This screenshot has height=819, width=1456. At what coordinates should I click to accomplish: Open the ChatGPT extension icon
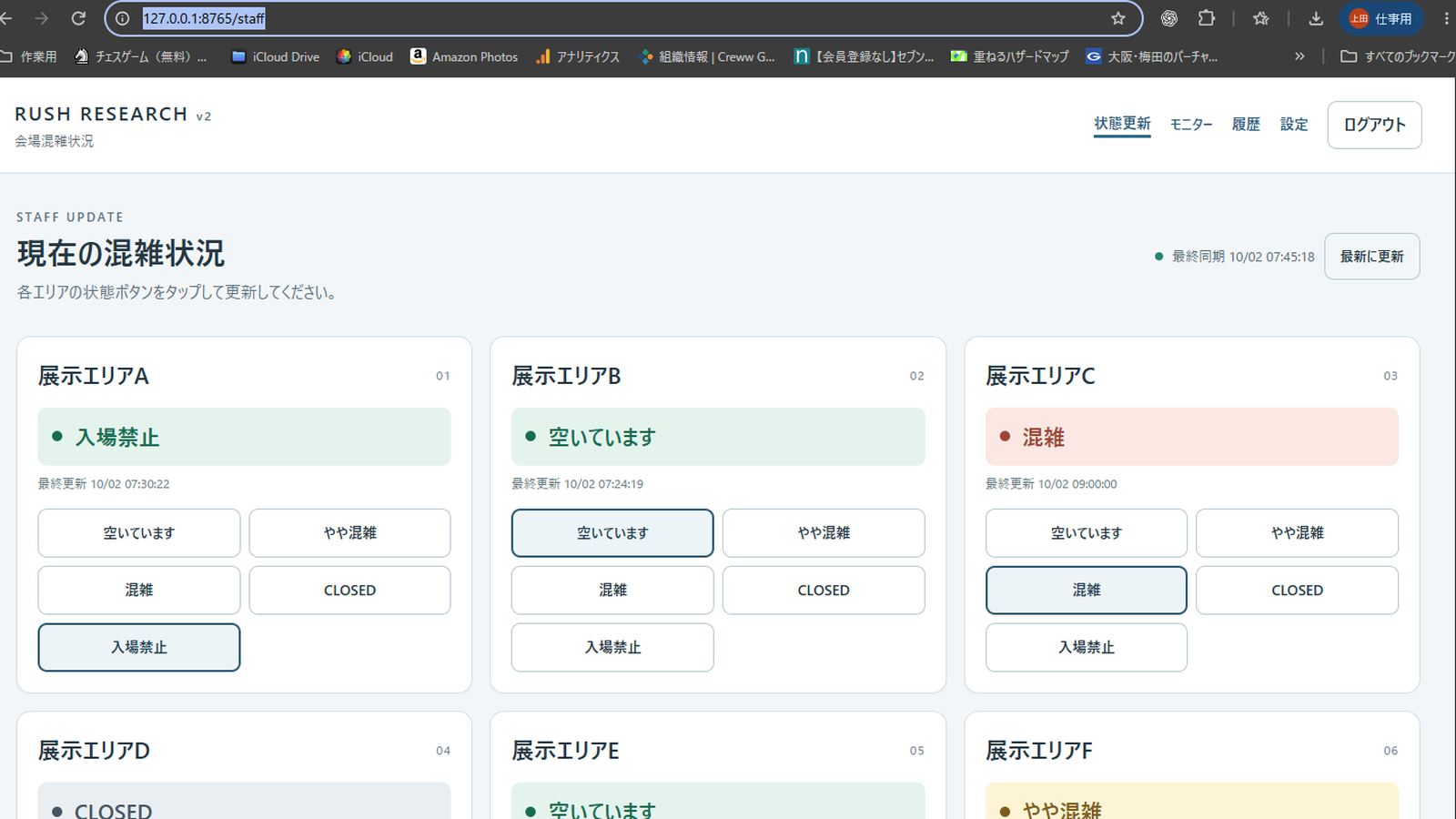(x=1169, y=18)
